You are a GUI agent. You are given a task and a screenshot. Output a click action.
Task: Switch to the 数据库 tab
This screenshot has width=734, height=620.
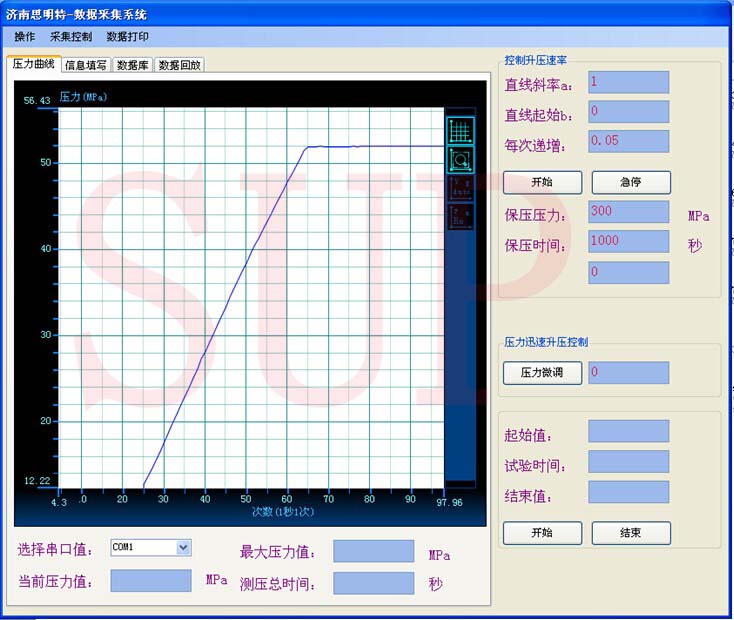click(133, 65)
